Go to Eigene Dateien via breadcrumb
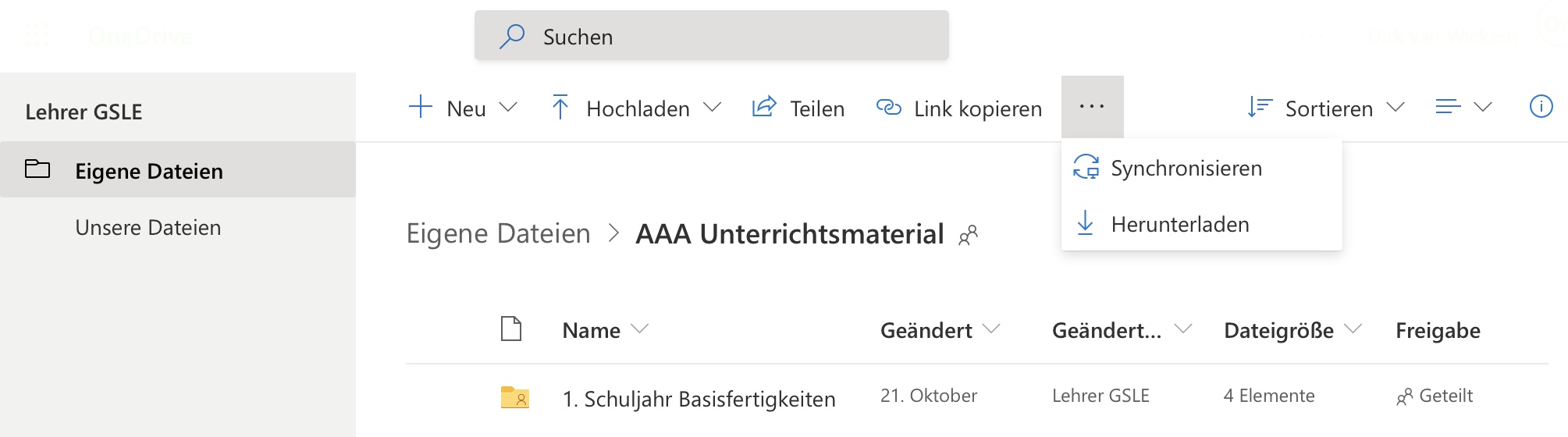The image size is (1568, 437). 498,233
